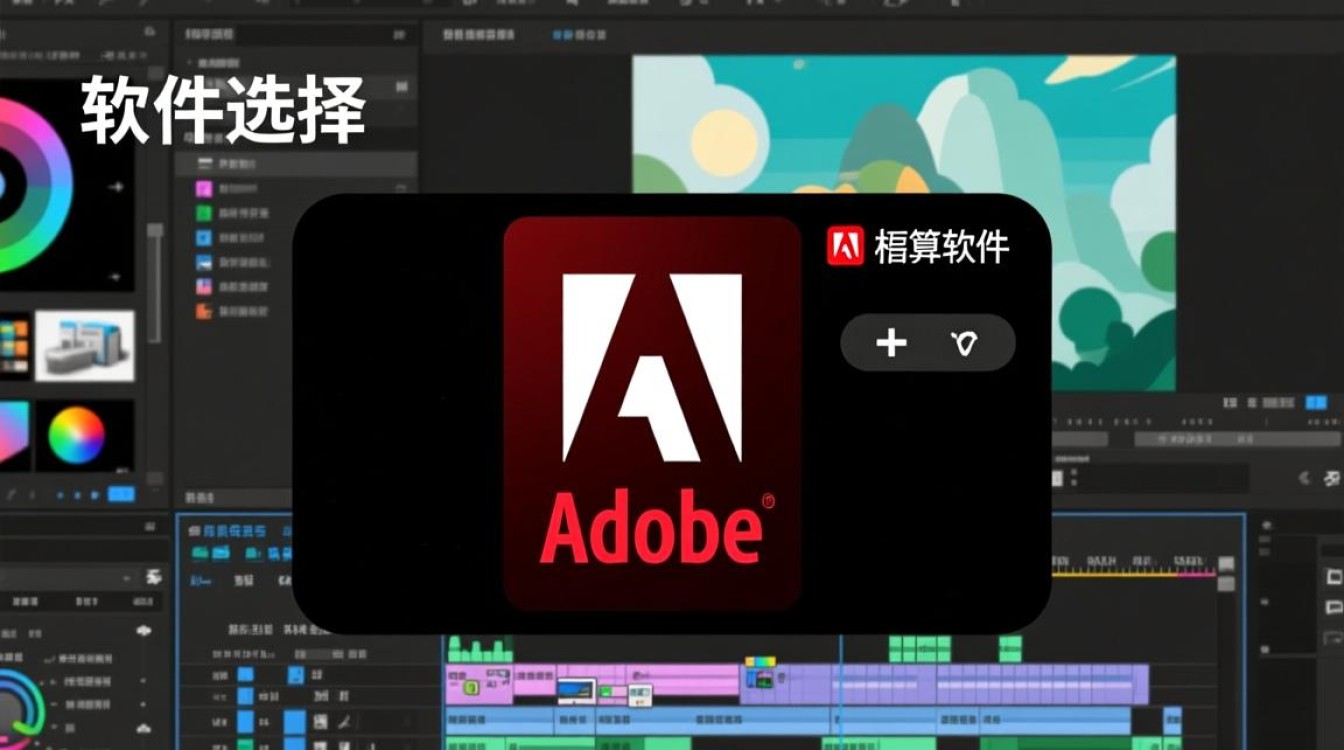The image size is (1344, 750).
Task: Click the plus icon in the overlay pill
Action: pyautogui.click(x=891, y=344)
